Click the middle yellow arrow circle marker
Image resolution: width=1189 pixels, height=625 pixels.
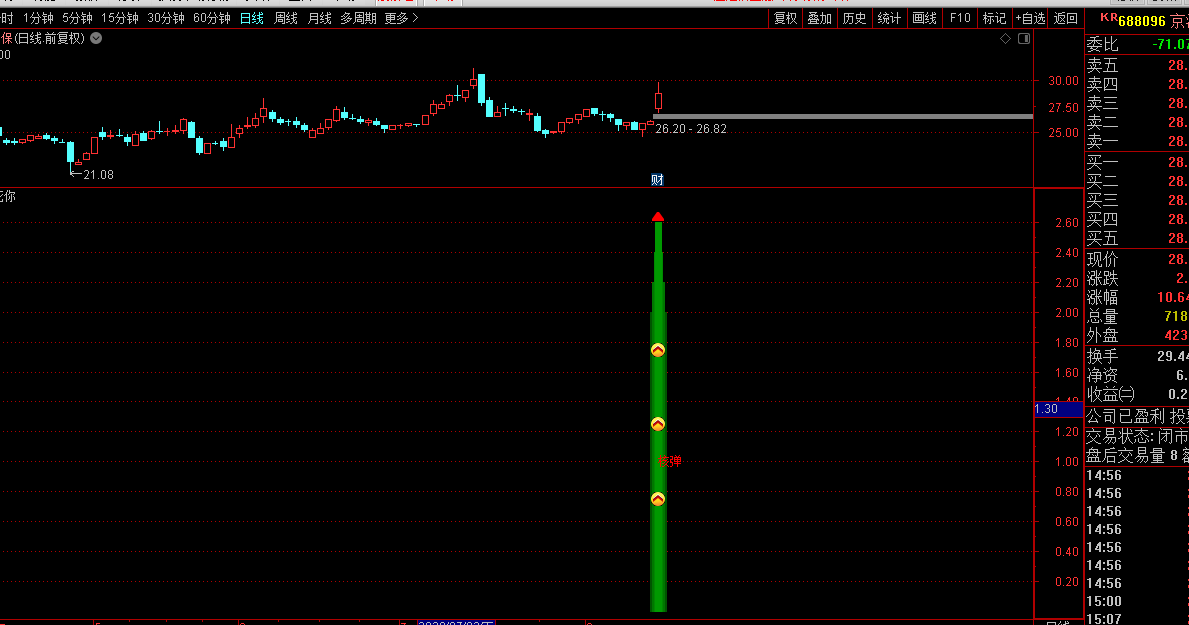pyautogui.click(x=658, y=424)
